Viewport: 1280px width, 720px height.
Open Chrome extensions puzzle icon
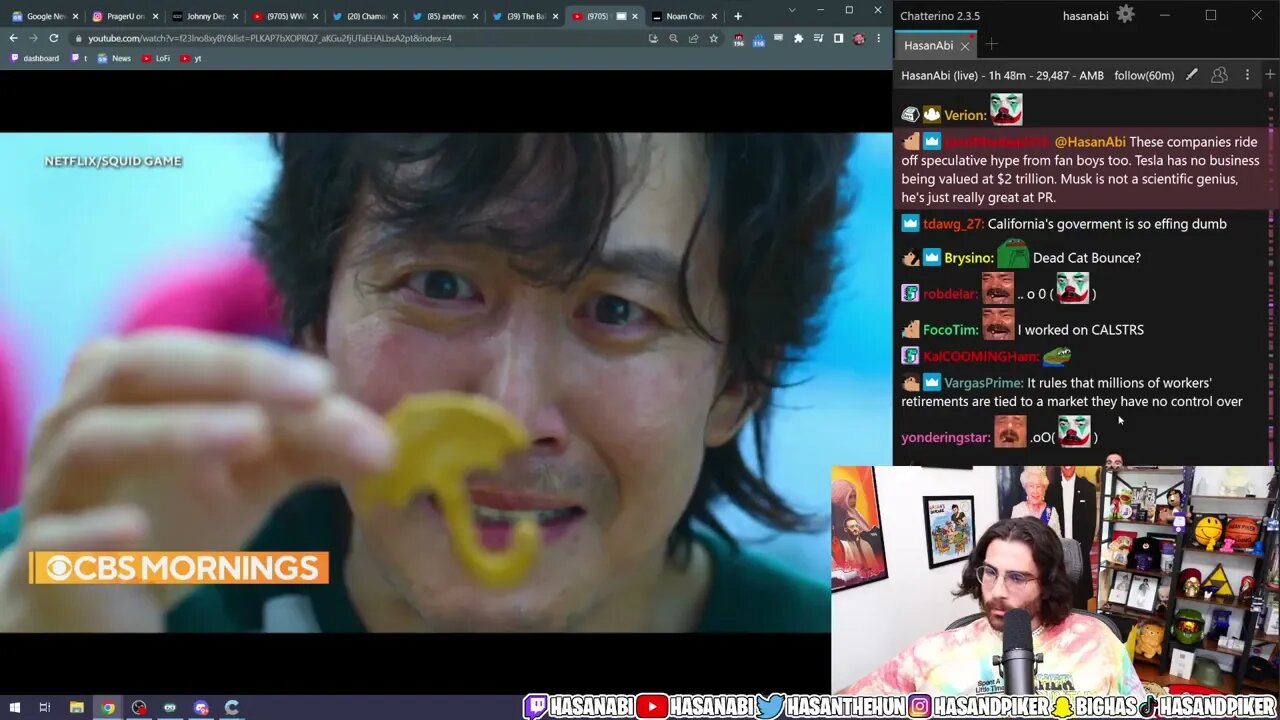pyautogui.click(x=798, y=38)
